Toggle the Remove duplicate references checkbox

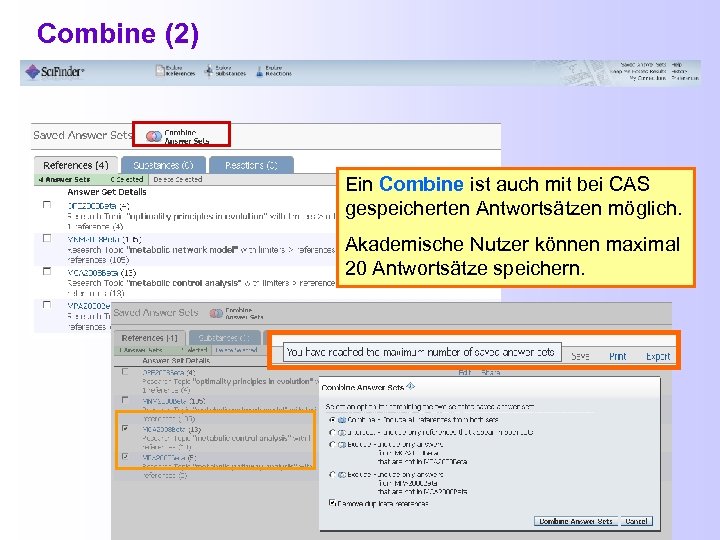point(332,503)
